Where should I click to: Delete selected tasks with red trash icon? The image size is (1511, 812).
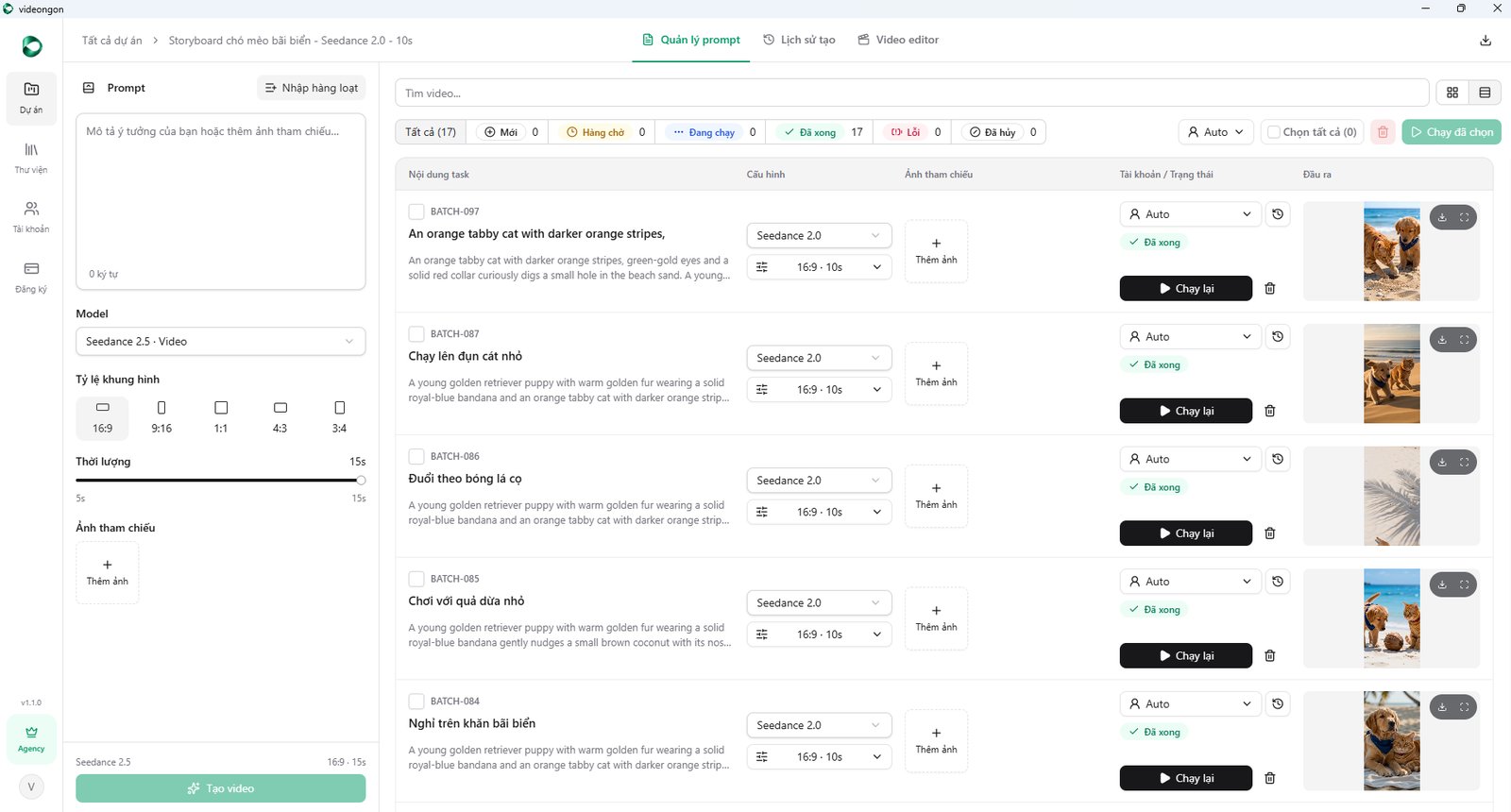1383,132
